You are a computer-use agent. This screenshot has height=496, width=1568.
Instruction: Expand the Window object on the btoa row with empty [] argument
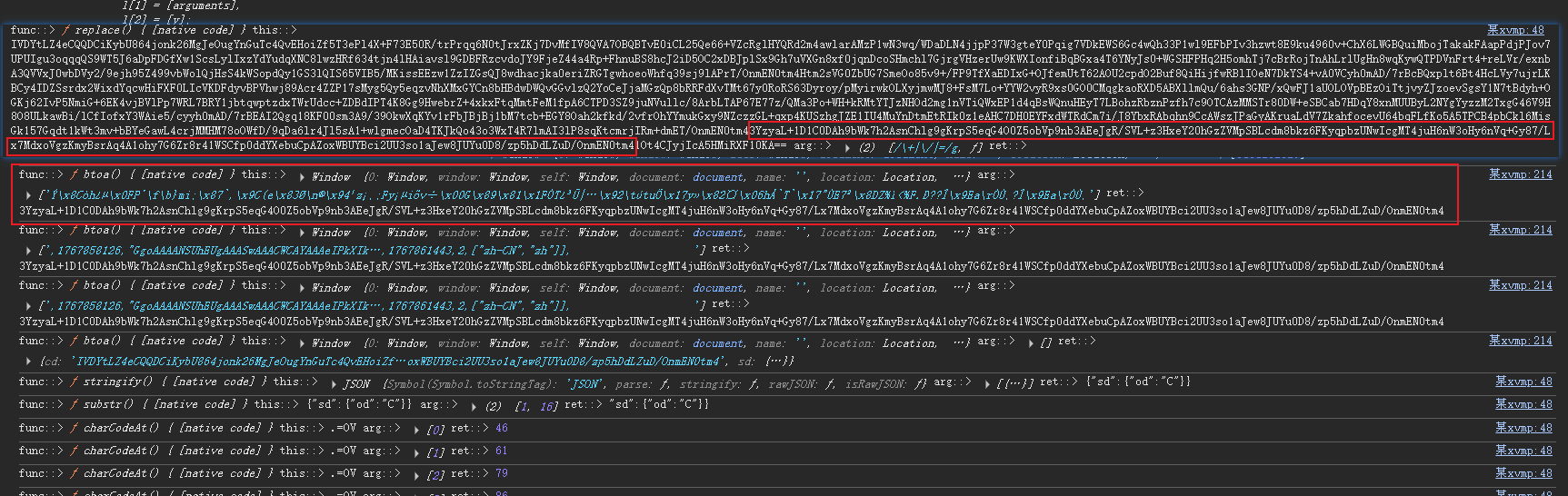coord(304,342)
